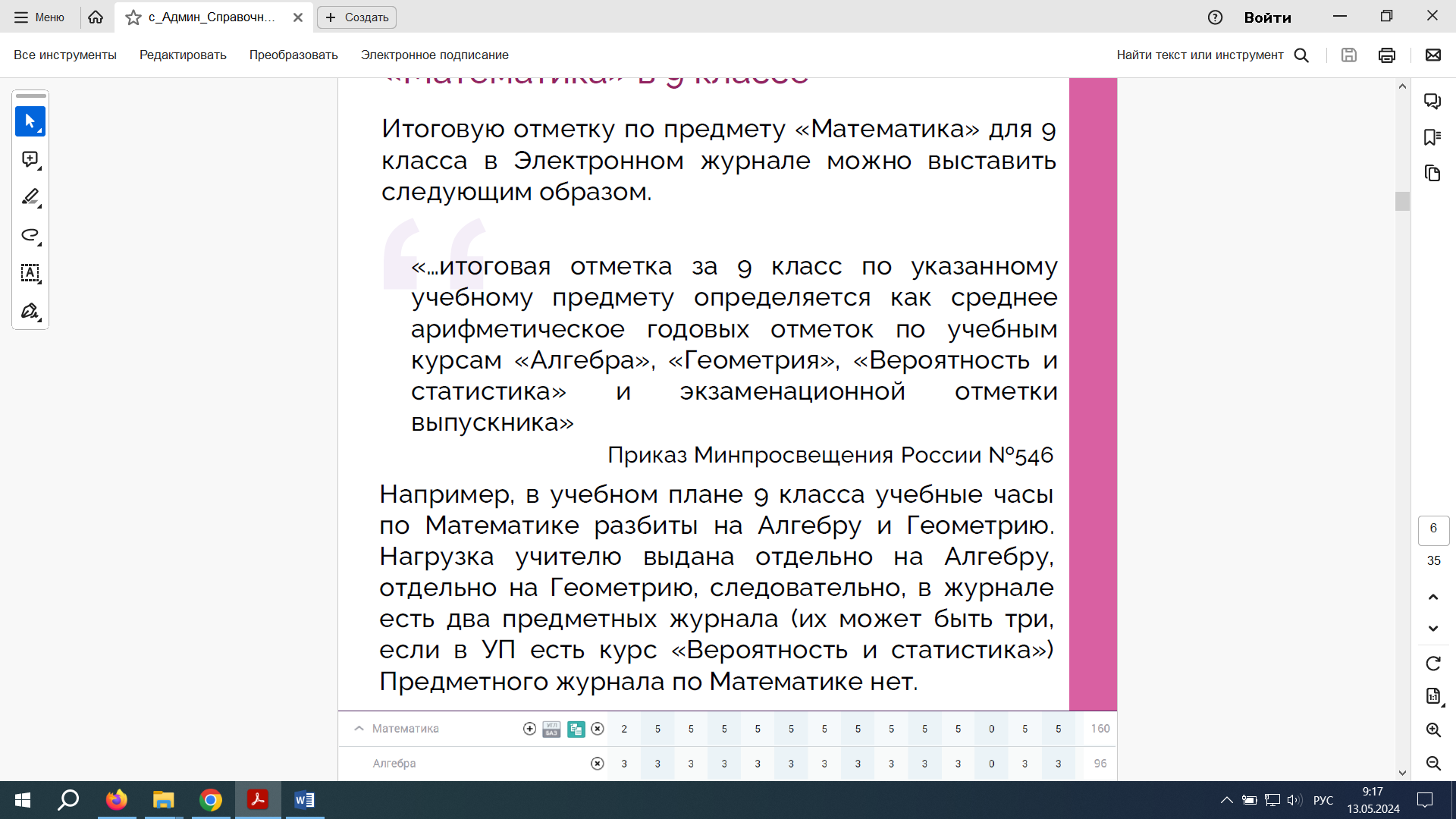Collapse the Математика row chevron
The image size is (1456, 819).
coord(359,729)
